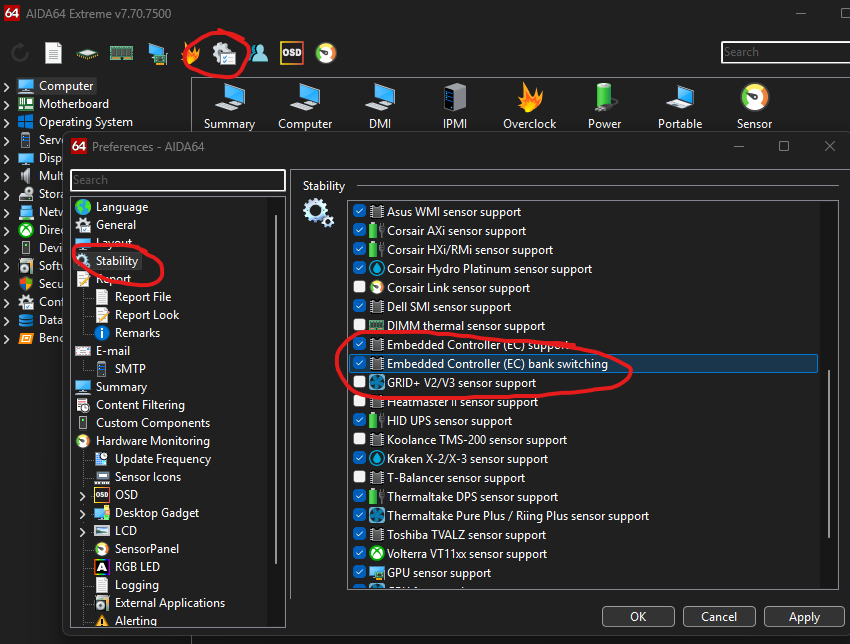The width and height of the screenshot is (850, 644).
Task: Open the DMI icon in main pane
Action: [380, 107]
